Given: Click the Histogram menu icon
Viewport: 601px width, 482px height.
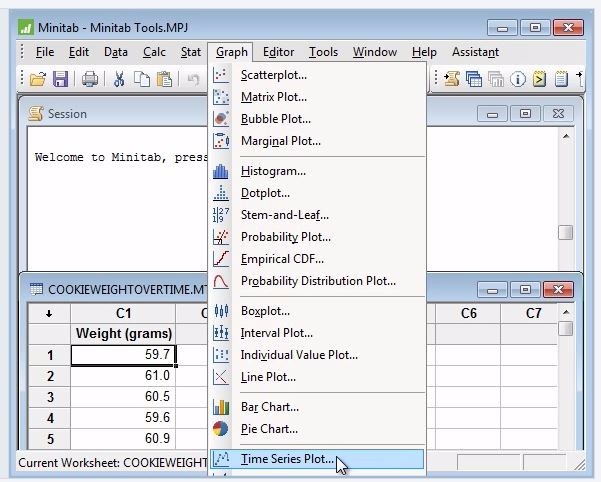Looking at the screenshot, I should [221, 171].
